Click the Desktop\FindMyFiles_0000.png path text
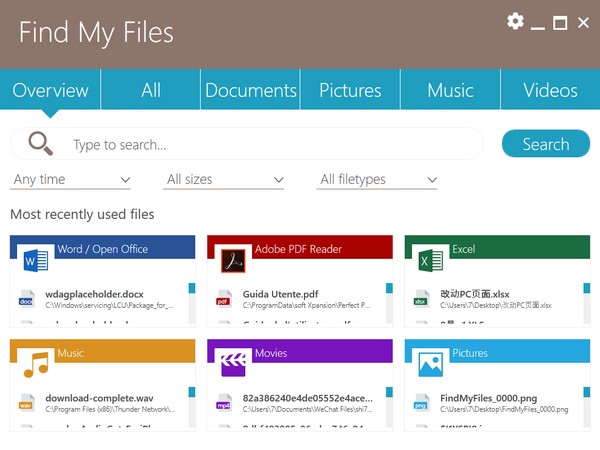Image resolution: width=600 pixels, height=450 pixels. (x=504, y=409)
